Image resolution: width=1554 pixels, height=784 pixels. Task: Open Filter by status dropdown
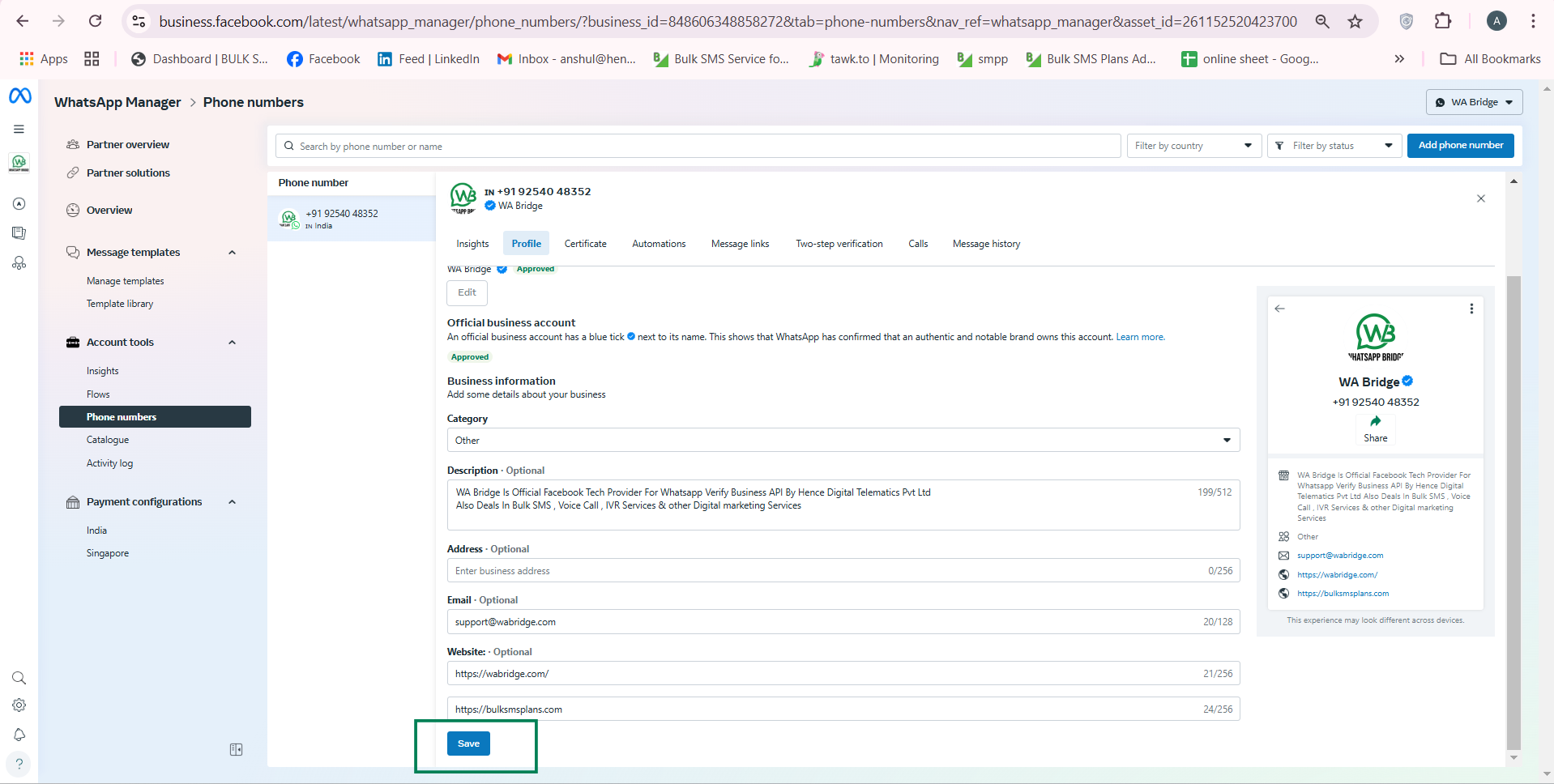coord(1334,146)
